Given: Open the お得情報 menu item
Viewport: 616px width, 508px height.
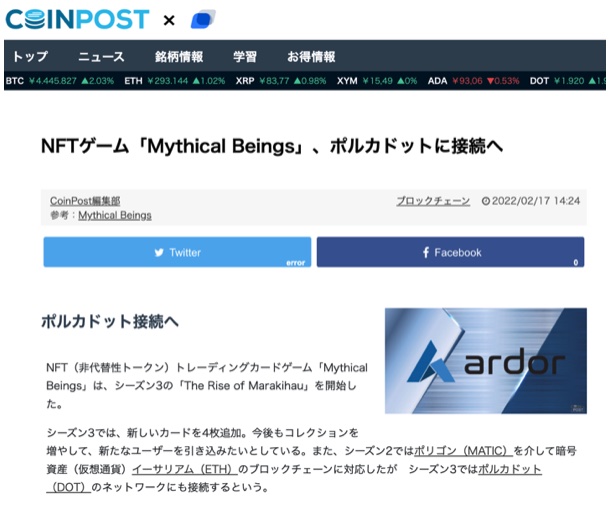Looking at the screenshot, I should (x=311, y=57).
